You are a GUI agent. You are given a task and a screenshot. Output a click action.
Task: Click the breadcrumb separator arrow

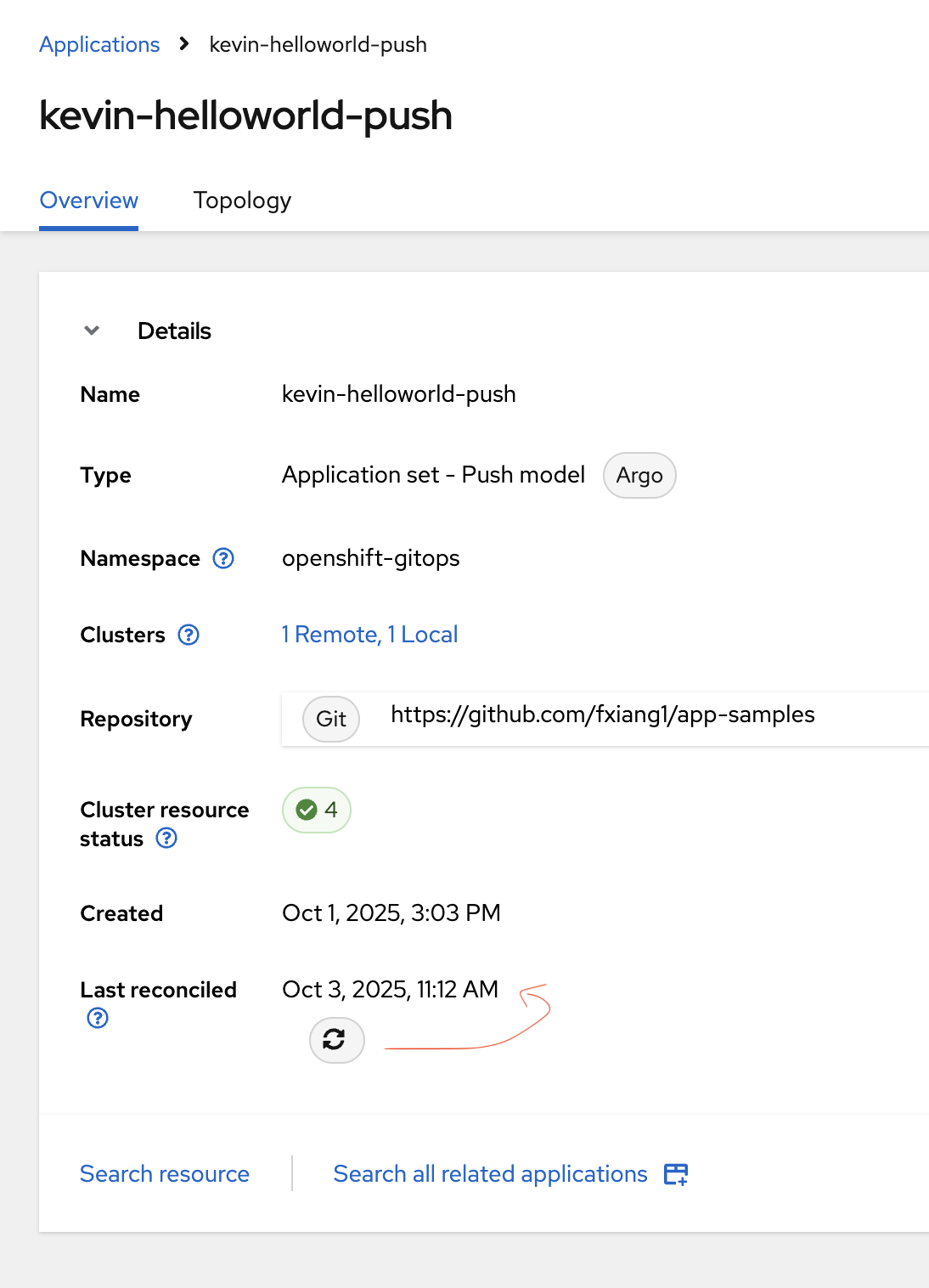pyautogui.click(x=184, y=44)
